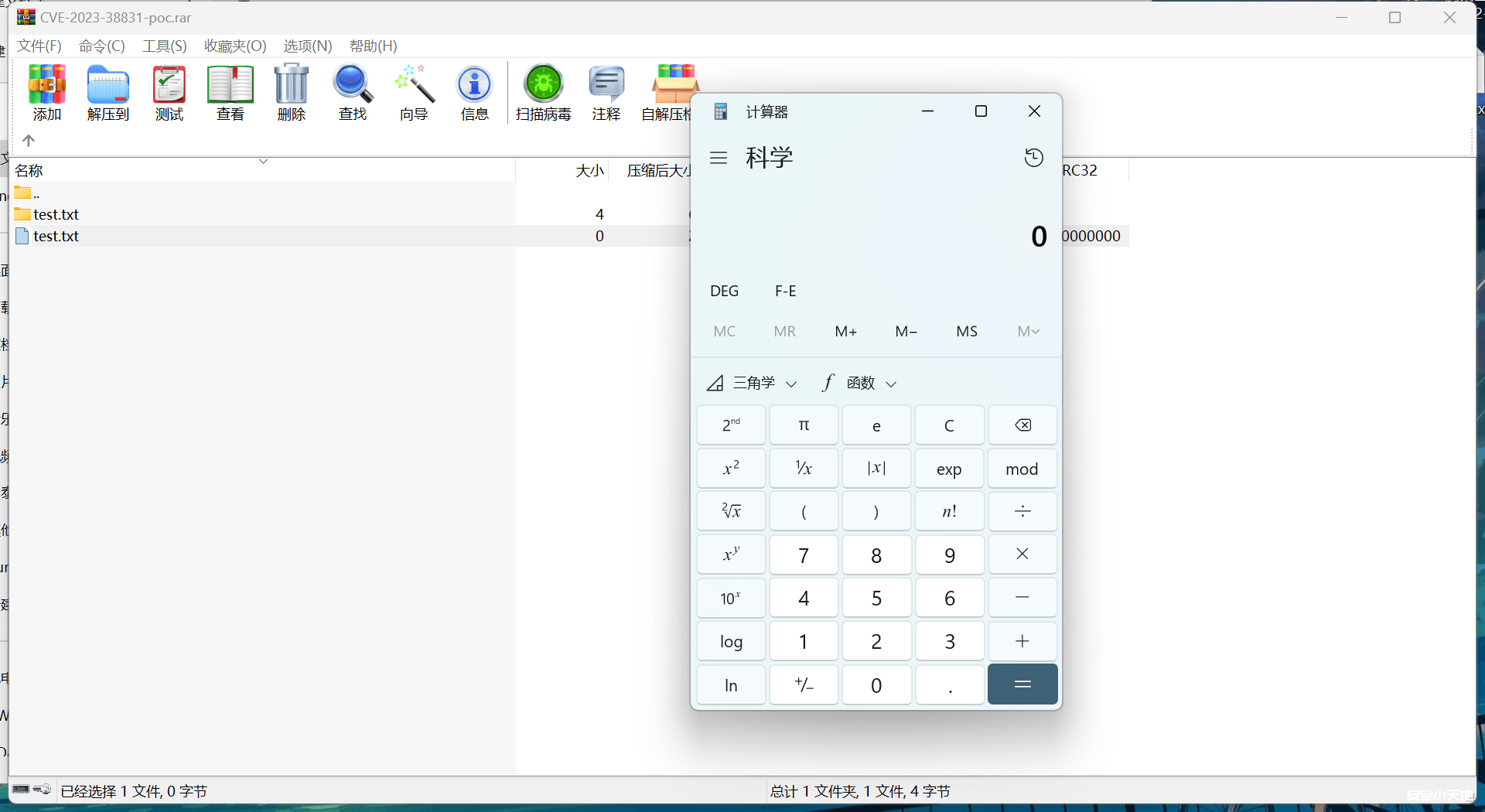Expand the memory M˅ dropdown

click(x=1027, y=331)
